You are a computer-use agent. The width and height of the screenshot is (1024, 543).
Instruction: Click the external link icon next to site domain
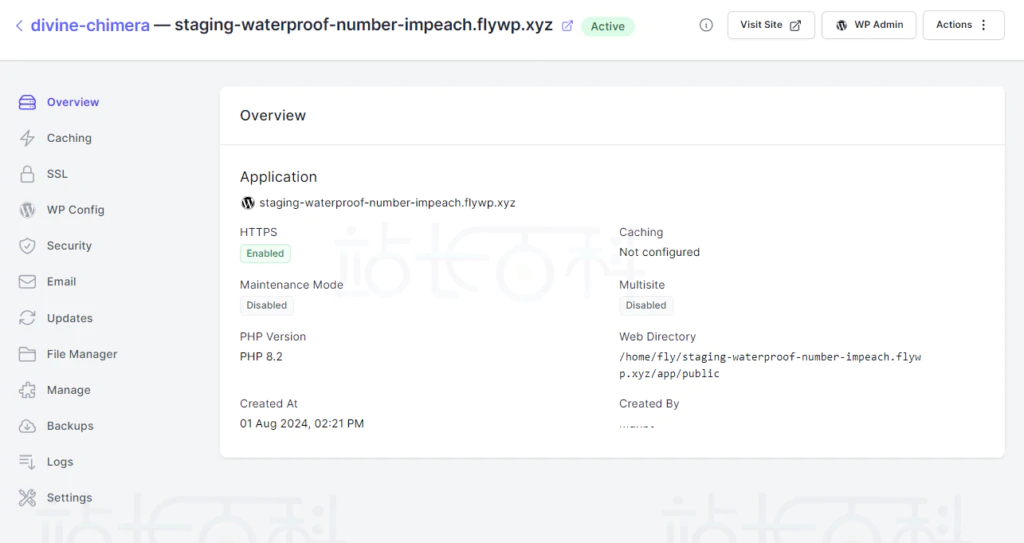pyautogui.click(x=568, y=26)
